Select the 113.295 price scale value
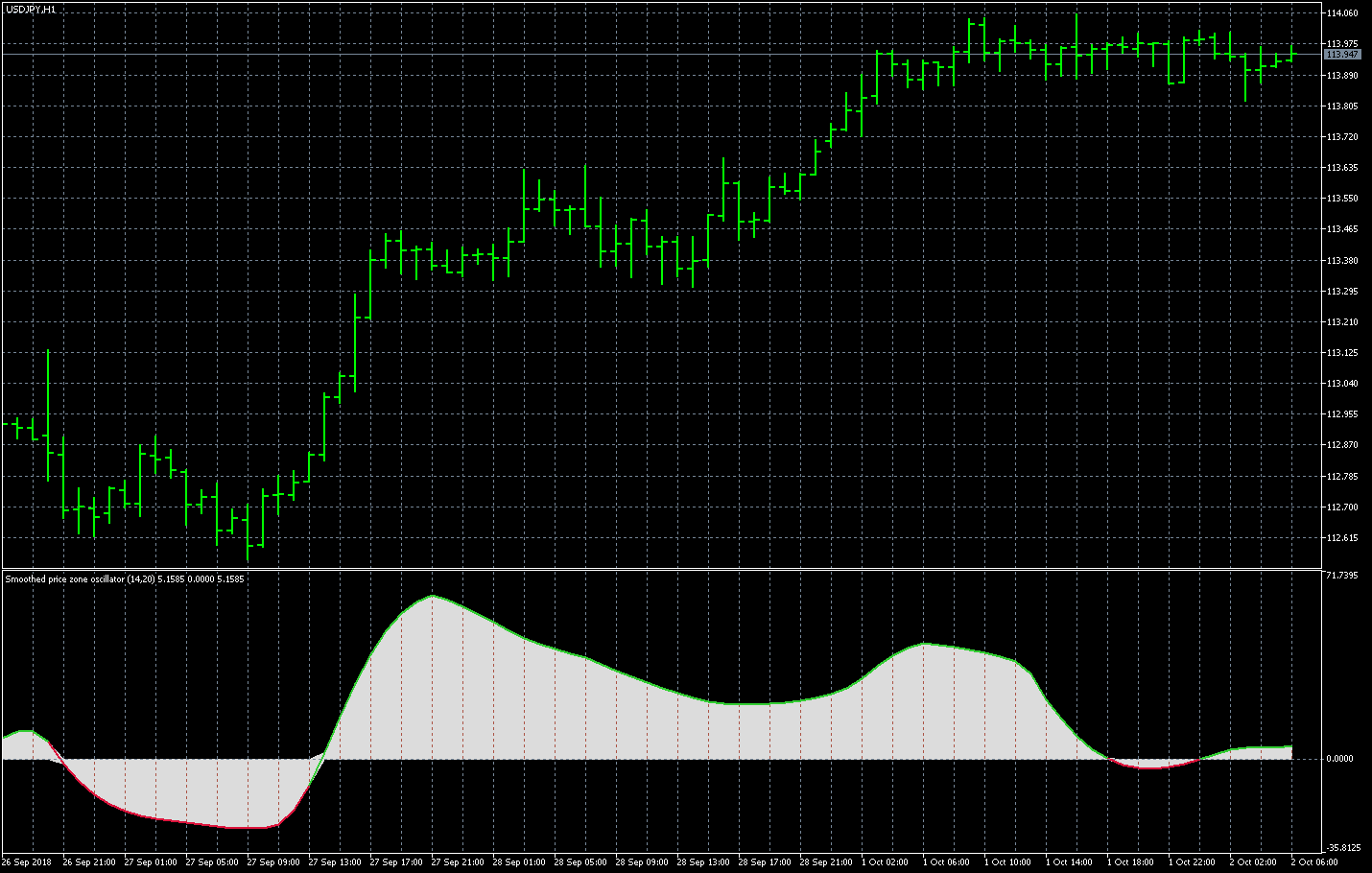This screenshot has width=1372, height=873. pyautogui.click(x=1342, y=292)
